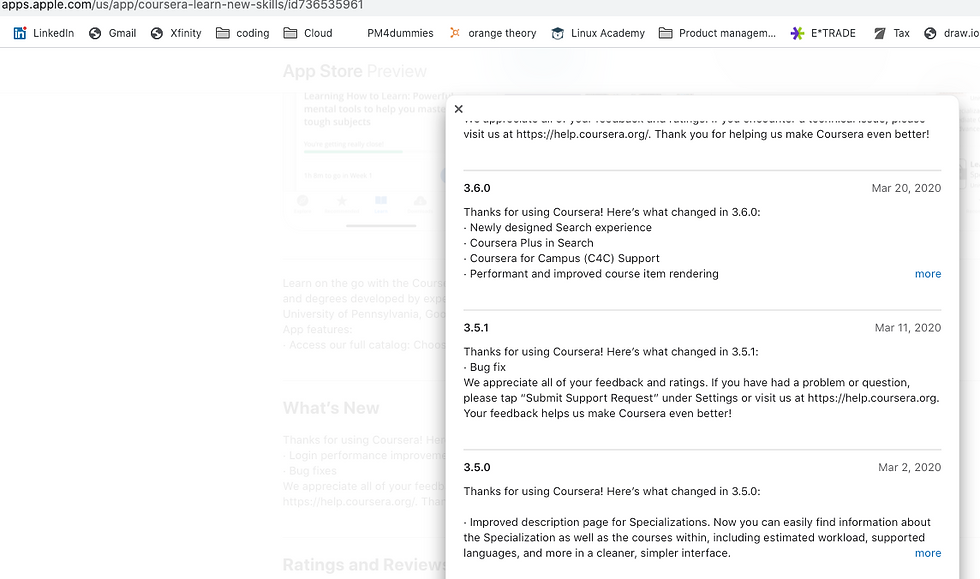The width and height of the screenshot is (980, 579).
Task: Click 'App Store Preview' header behind dialog
Action: point(354,71)
